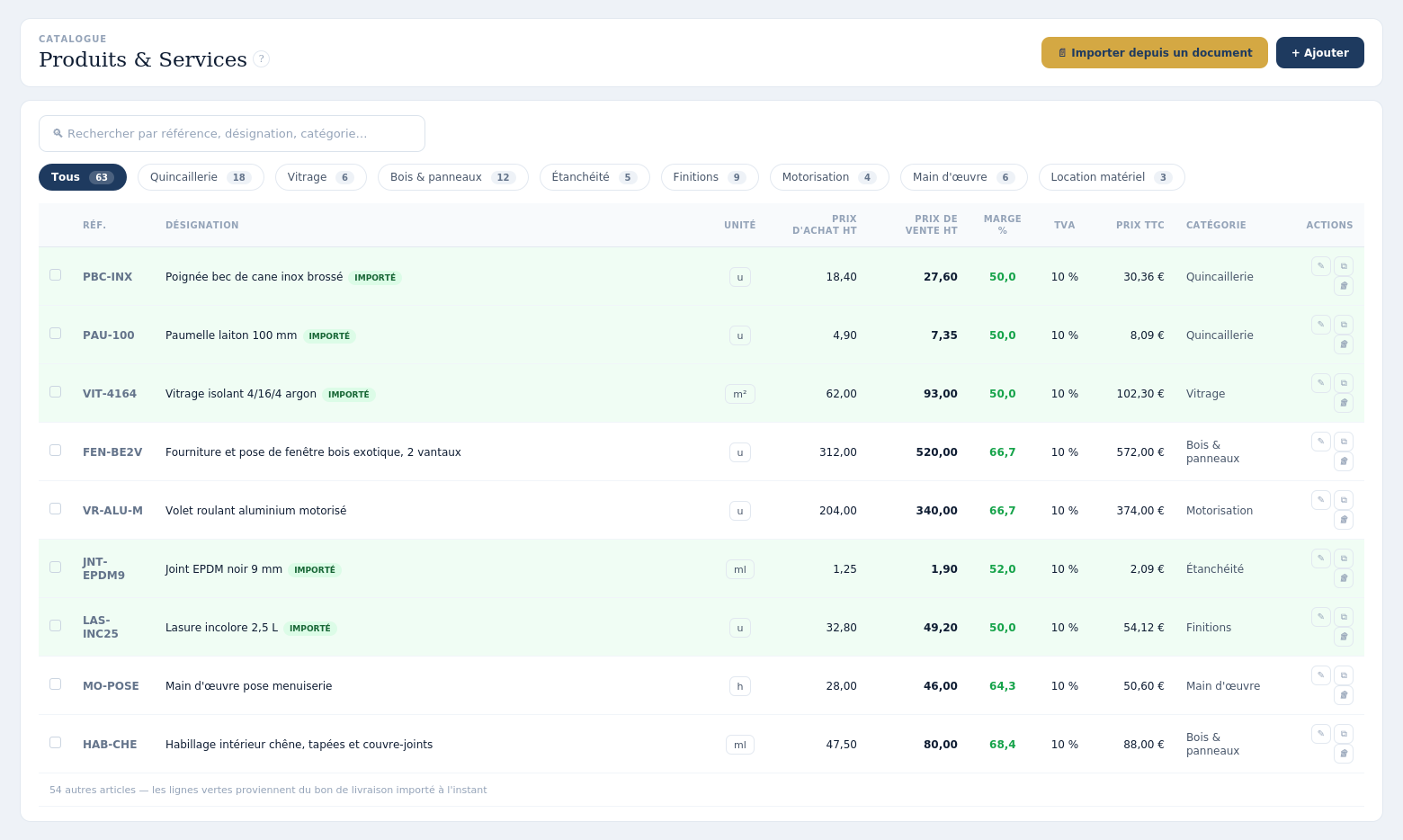Screen dimensions: 1403x840
Task: Edit the MO-POSE Main d'œuvre row
Action: pyautogui.click(x=1321, y=675)
